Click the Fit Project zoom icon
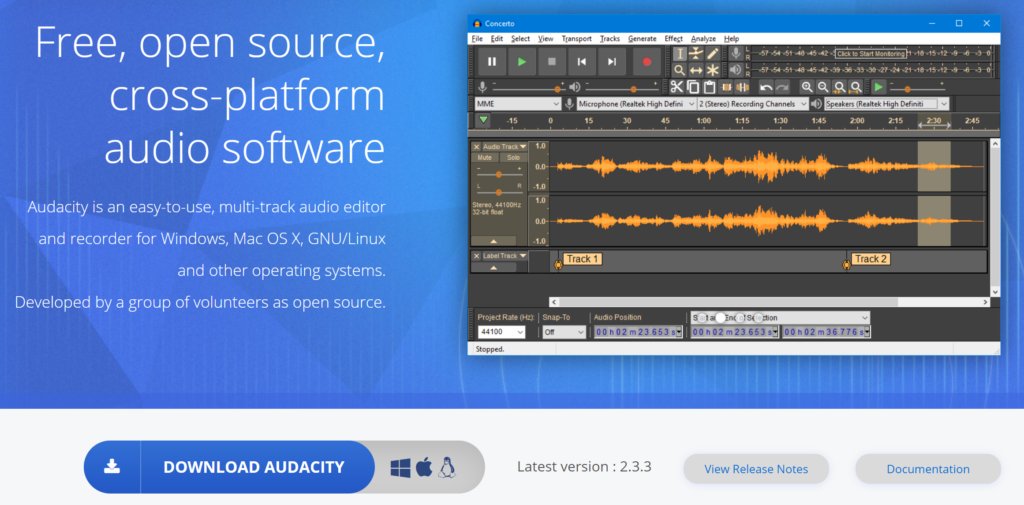Image resolution: width=1024 pixels, height=505 pixels. point(856,87)
